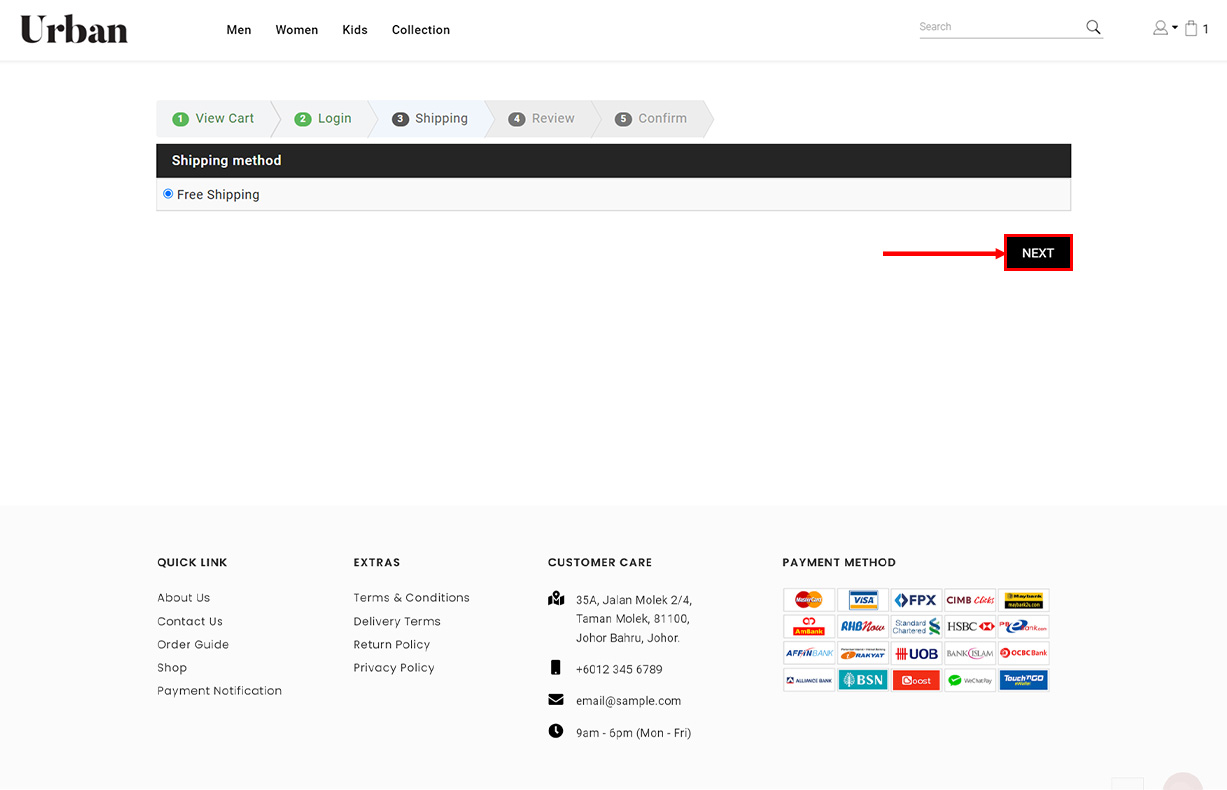Viewport: 1227px width, 790px height.
Task: Click the AmBank payment icon
Action: [809, 627]
